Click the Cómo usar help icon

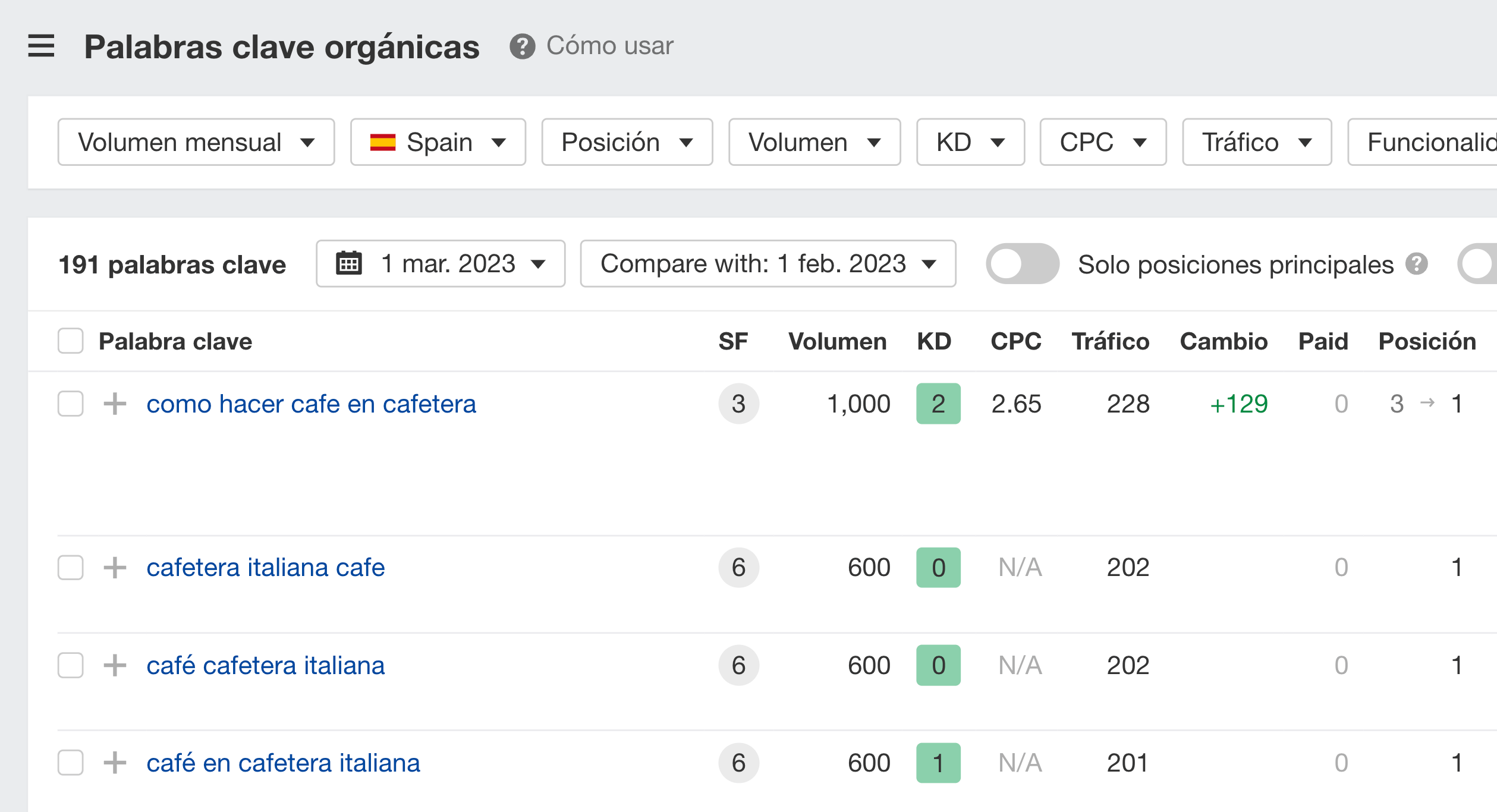pyautogui.click(x=522, y=46)
